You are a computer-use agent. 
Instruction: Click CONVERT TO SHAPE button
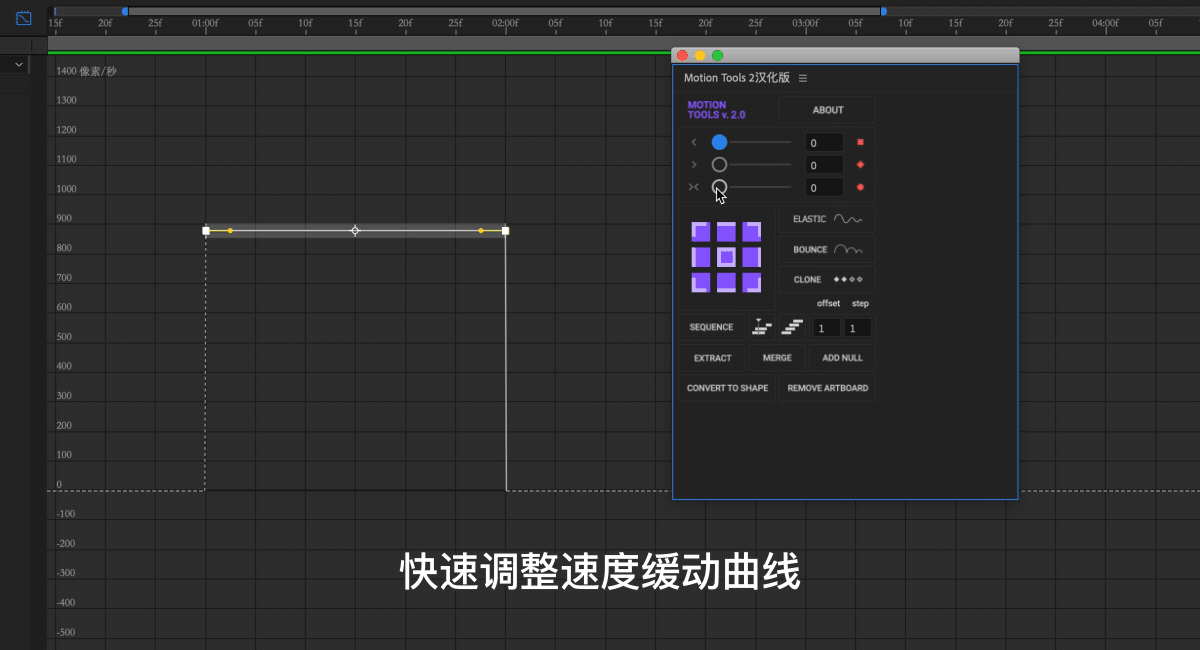pos(727,388)
